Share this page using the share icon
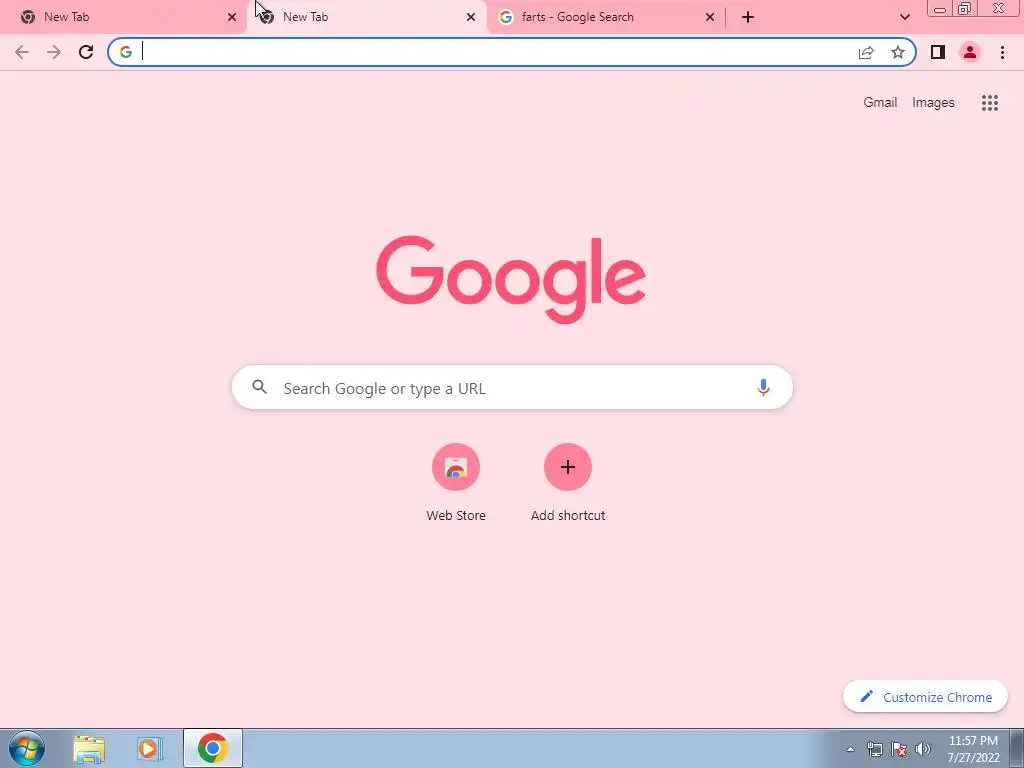This screenshot has width=1024, height=768. coord(866,52)
